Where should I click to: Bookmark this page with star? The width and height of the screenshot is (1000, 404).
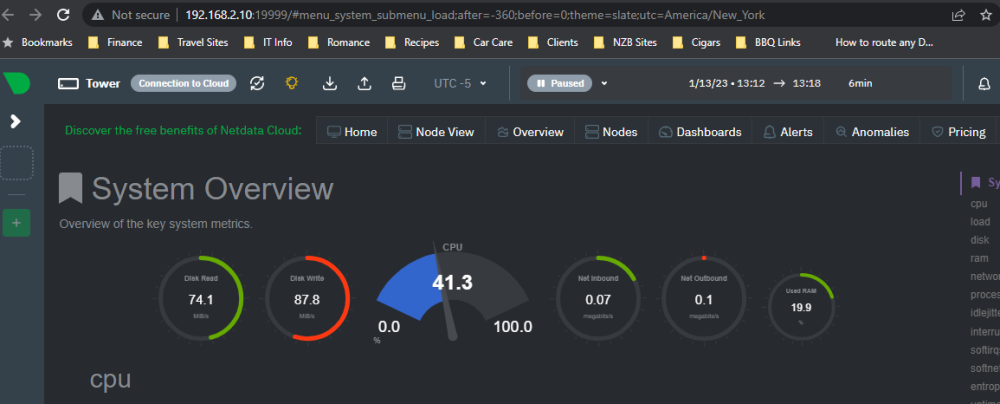(986, 15)
